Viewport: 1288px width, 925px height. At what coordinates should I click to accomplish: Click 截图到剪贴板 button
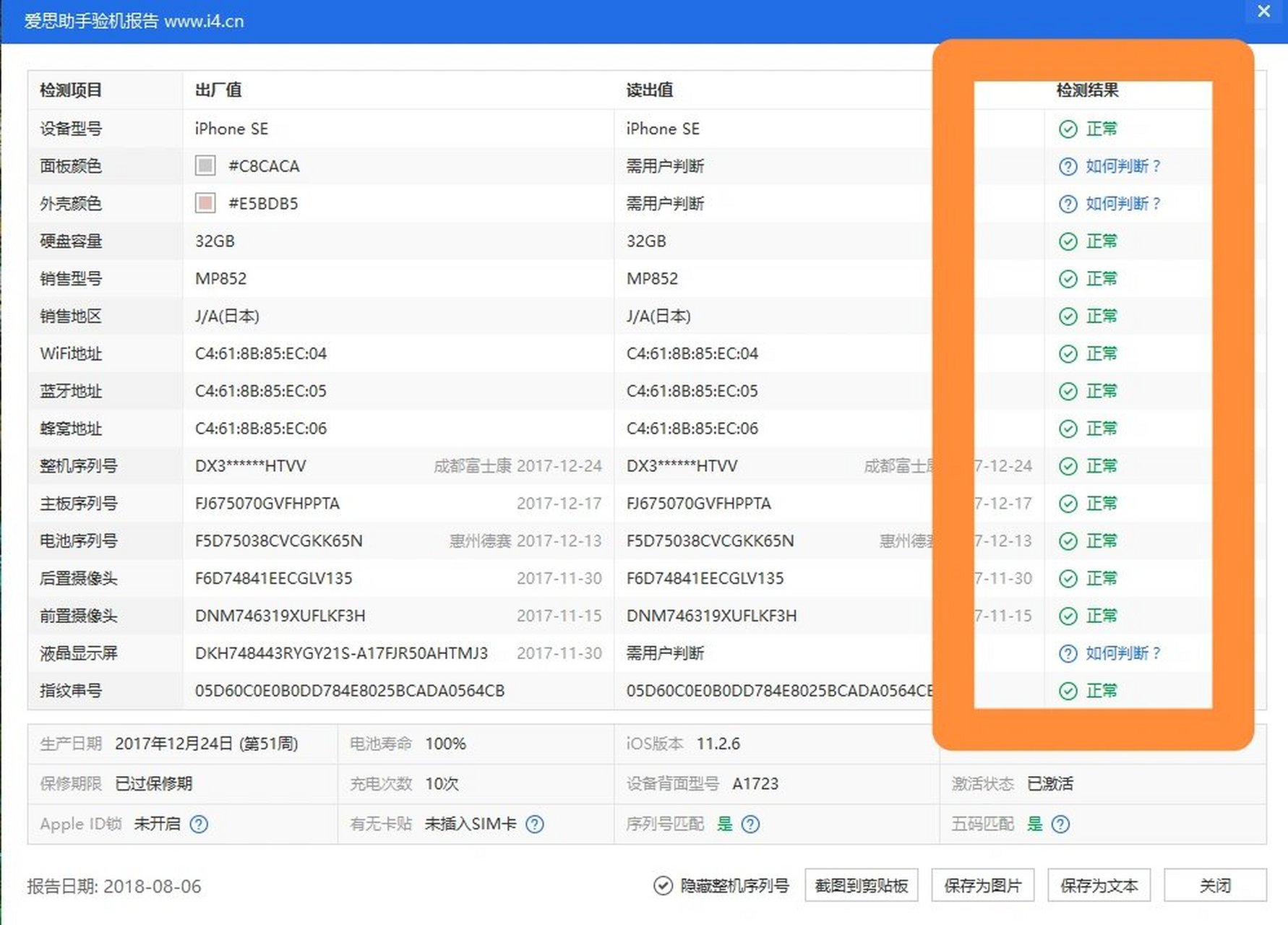point(862,886)
